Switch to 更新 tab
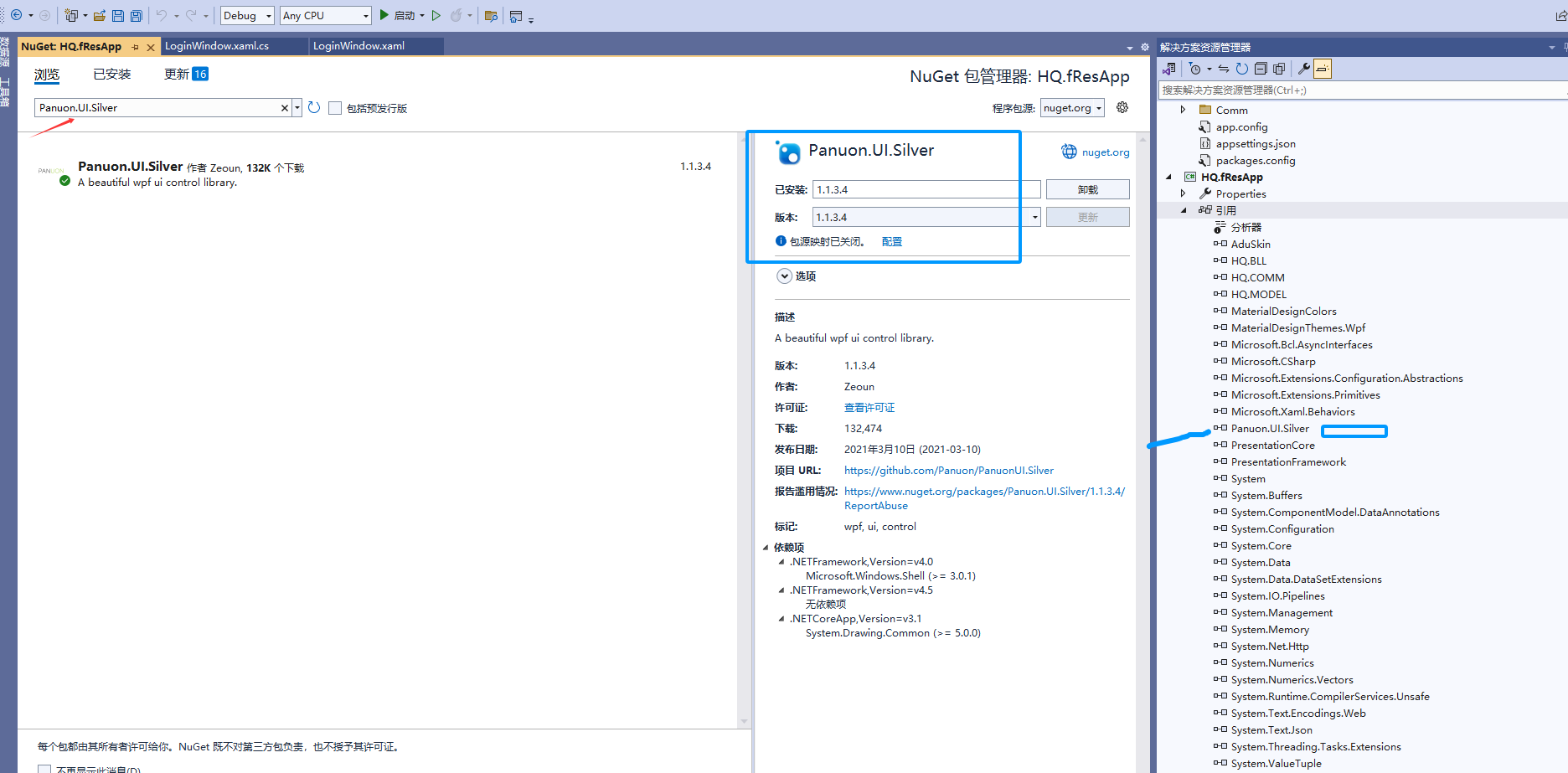 click(186, 74)
